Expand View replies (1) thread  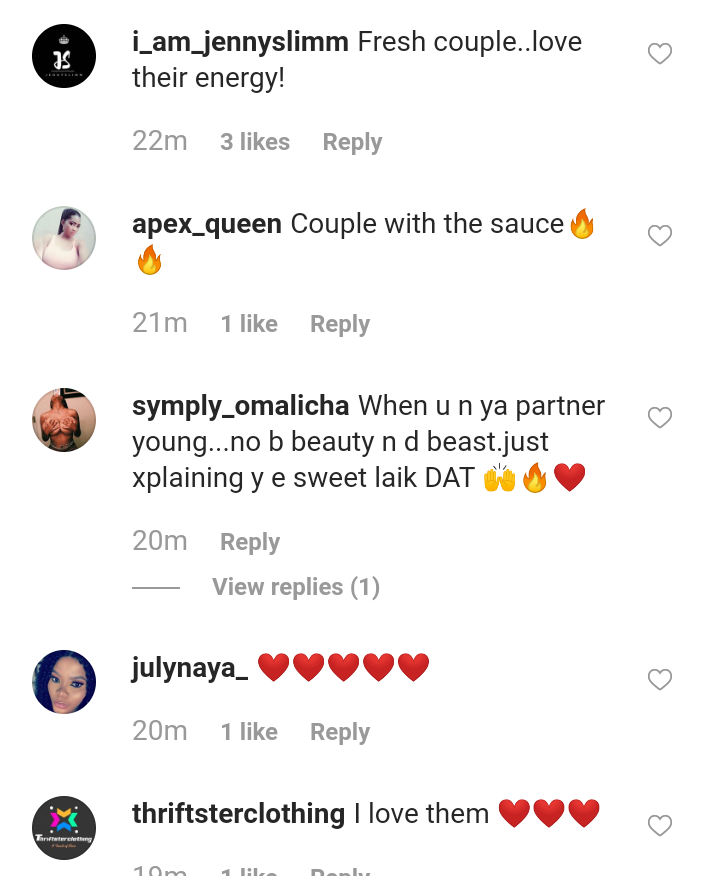pos(295,587)
